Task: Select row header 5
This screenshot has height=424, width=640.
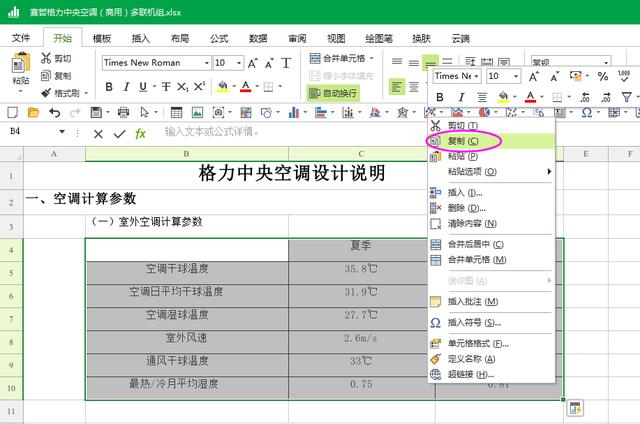Action: pos(11,273)
